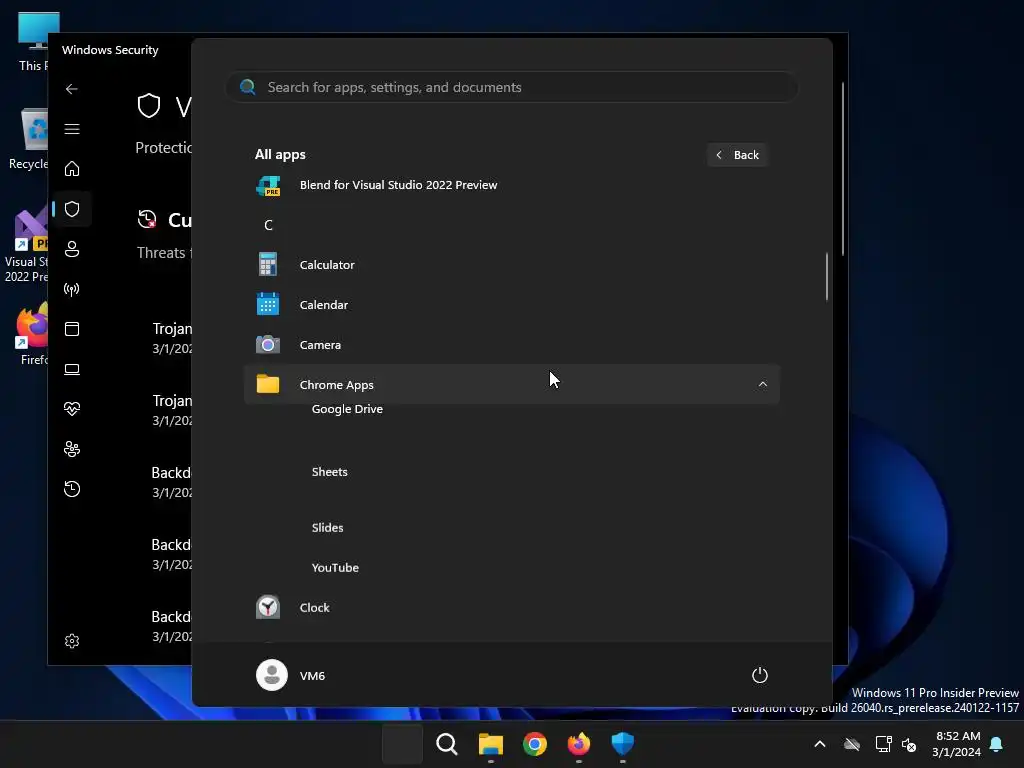1024x768 pixels.
Task: Open Account protection in Windows Security
Action: tap(72, 249)
